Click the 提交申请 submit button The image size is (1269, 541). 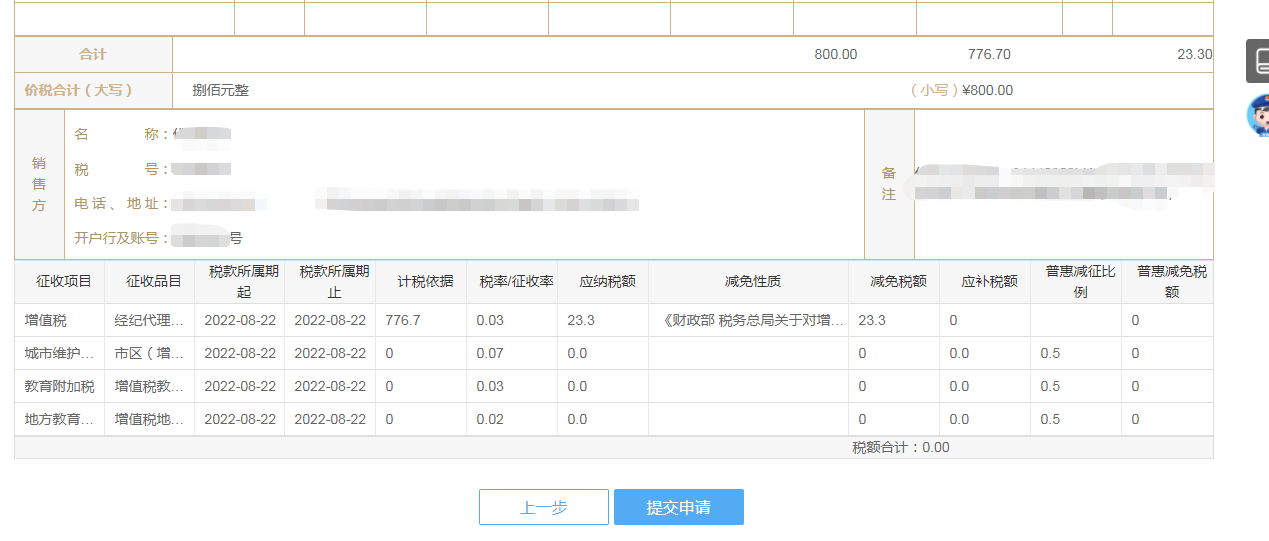(678, 507)
